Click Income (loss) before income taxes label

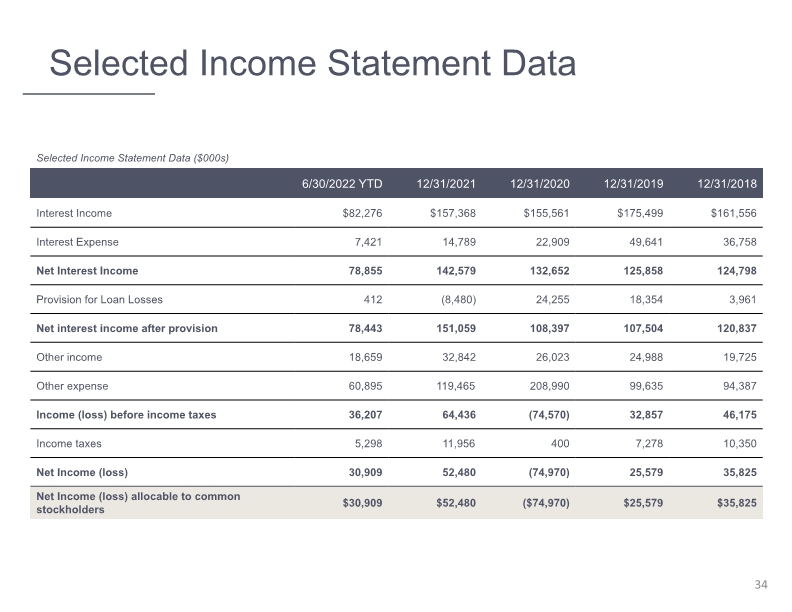(x=126, y=415)
